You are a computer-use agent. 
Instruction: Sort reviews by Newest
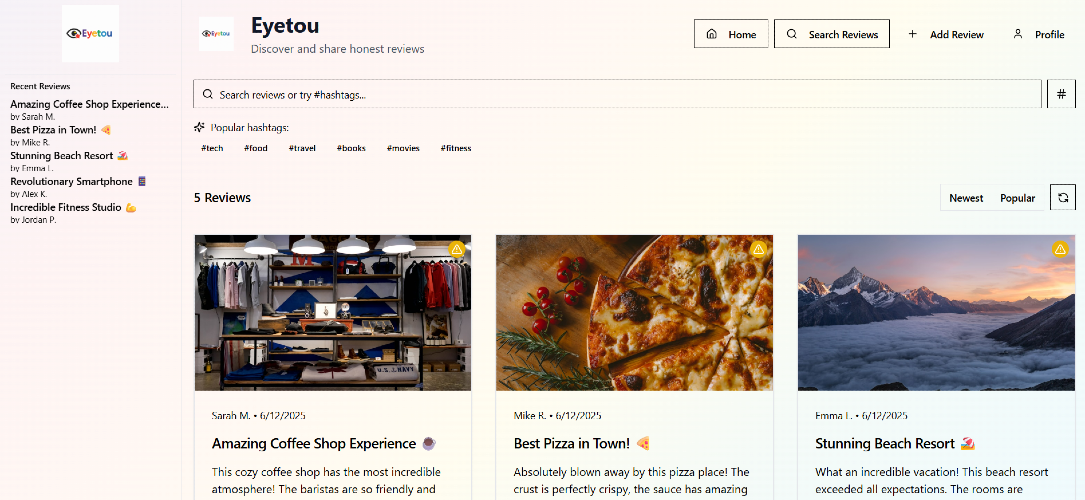point(966,198)
